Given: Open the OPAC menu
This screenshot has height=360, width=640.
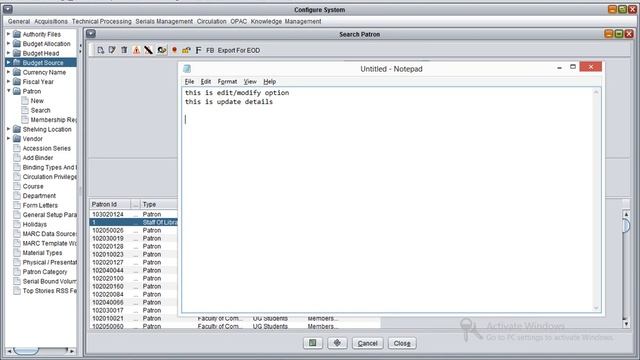Looking at the screenshot, I should coord(238,21).
